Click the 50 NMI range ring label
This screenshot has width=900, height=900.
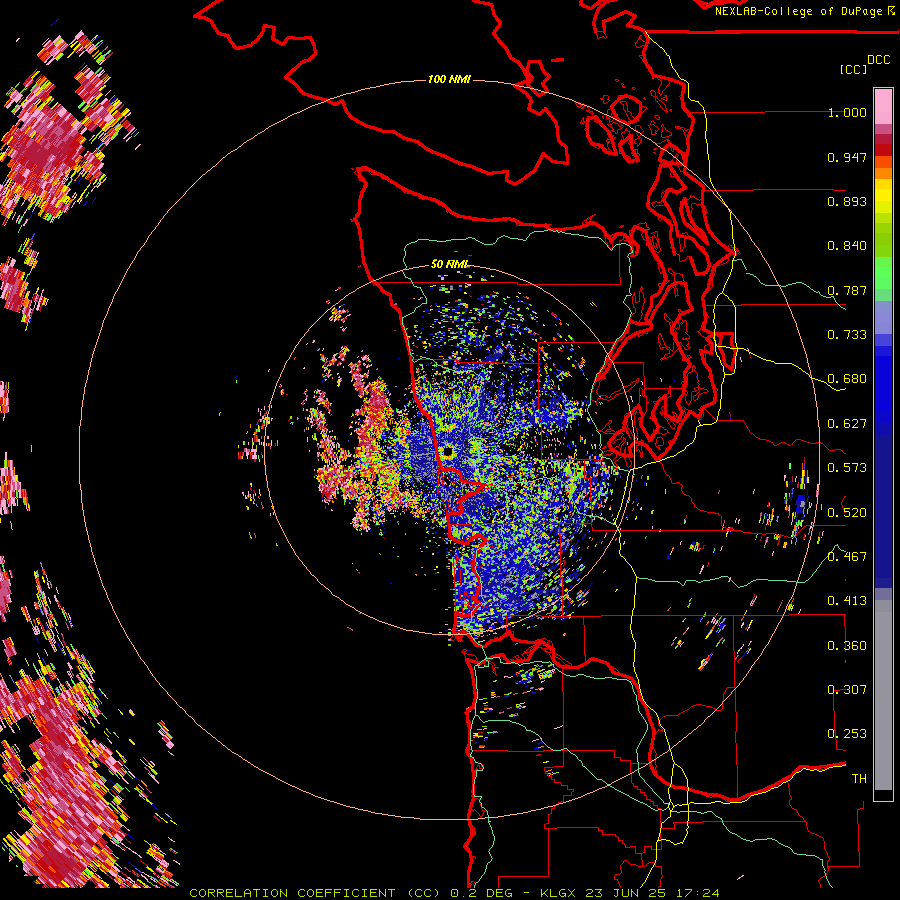tap(449, 264)
